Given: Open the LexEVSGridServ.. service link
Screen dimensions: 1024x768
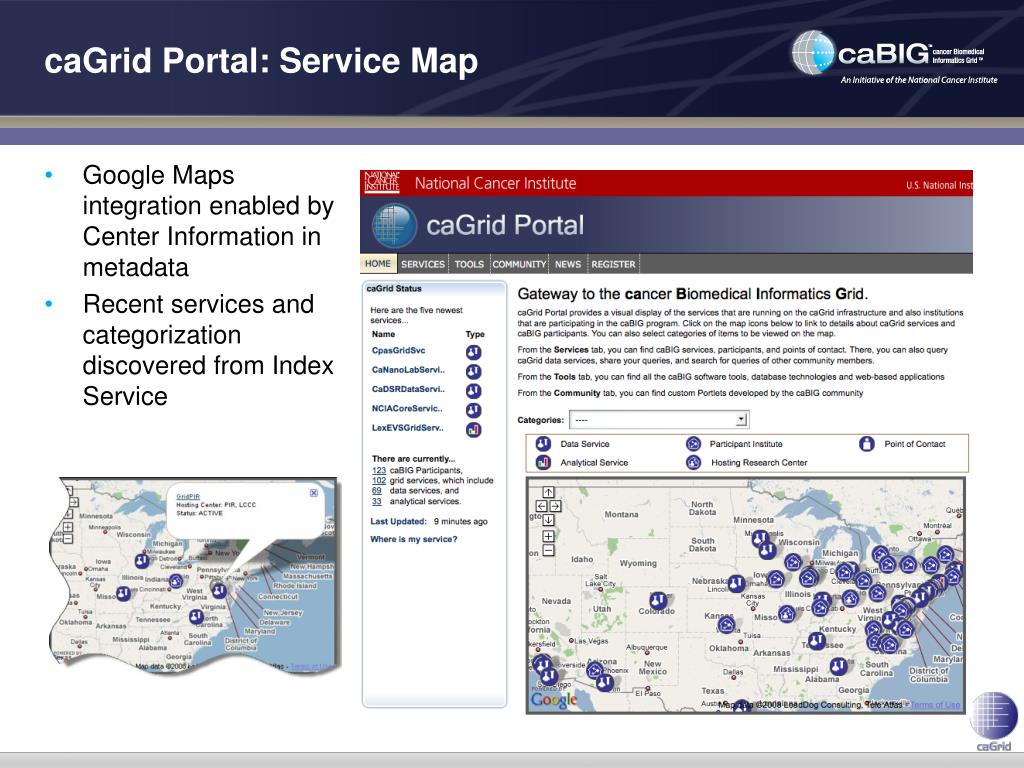Looking at the screenshot, I should (x=408, y=428).
